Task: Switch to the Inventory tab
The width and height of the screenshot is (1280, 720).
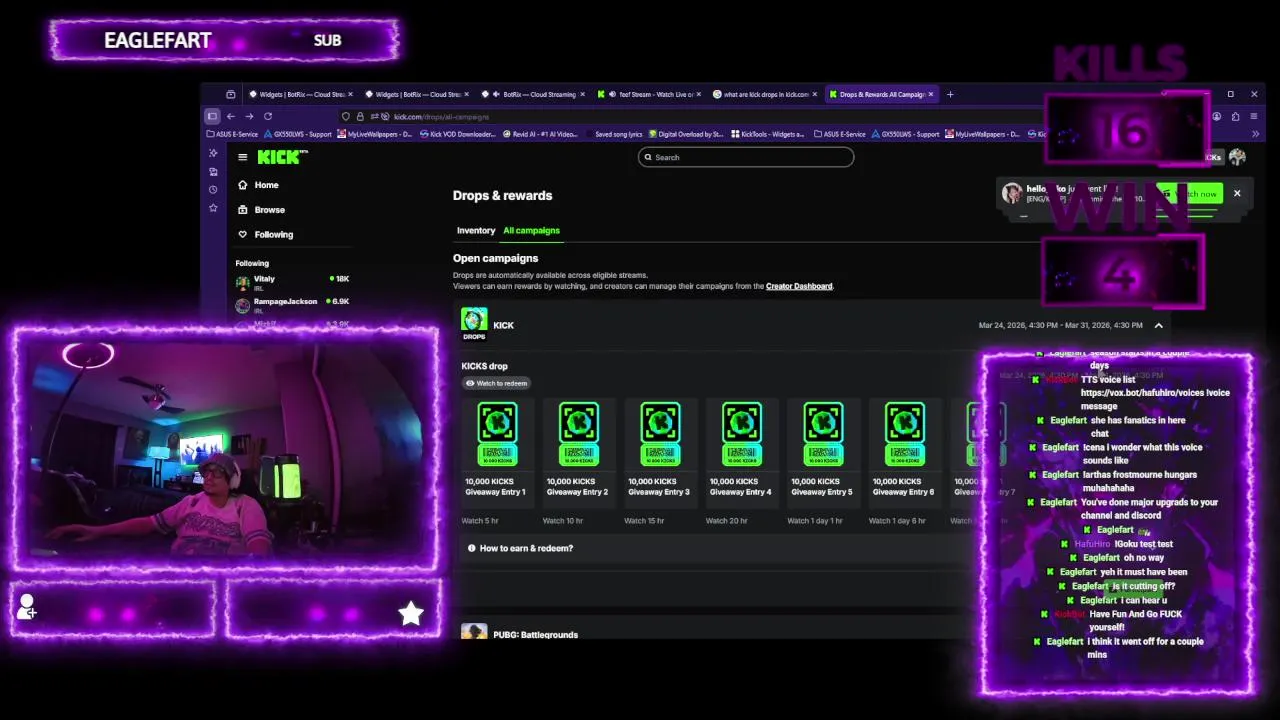Action: tap(476, 231)
